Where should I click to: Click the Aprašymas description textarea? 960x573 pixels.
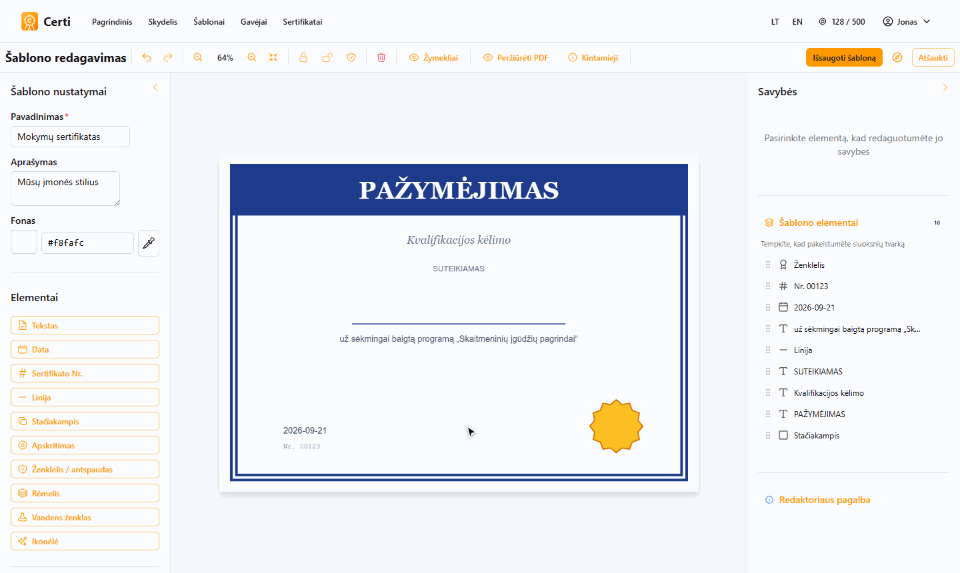pyautogui.click(x=65, y=189)
